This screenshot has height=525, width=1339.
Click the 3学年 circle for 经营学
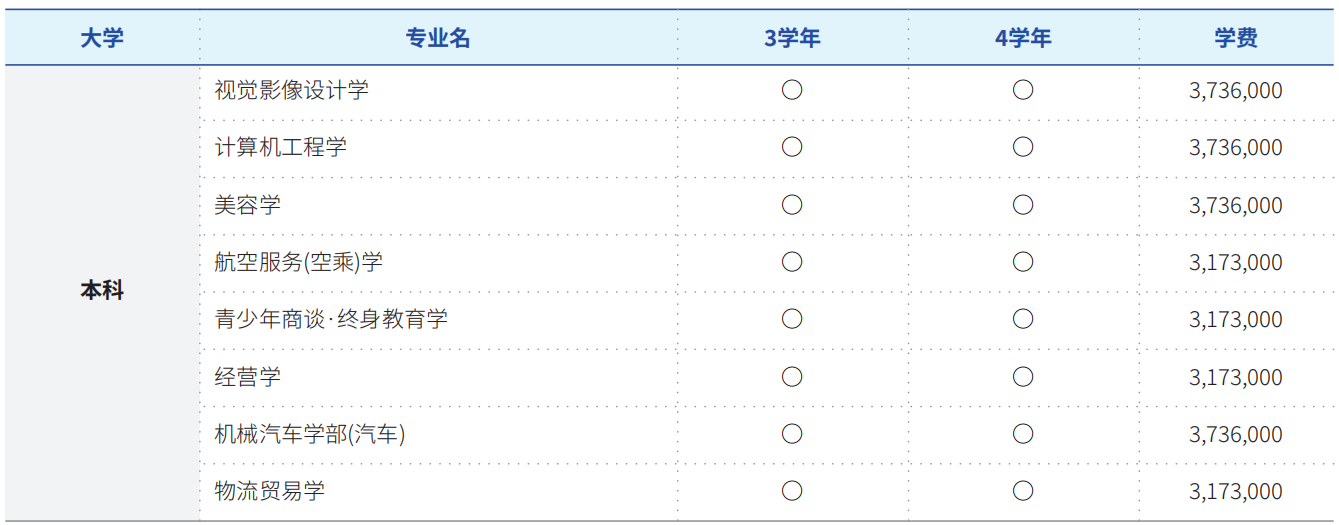click(x=792, y=377)
